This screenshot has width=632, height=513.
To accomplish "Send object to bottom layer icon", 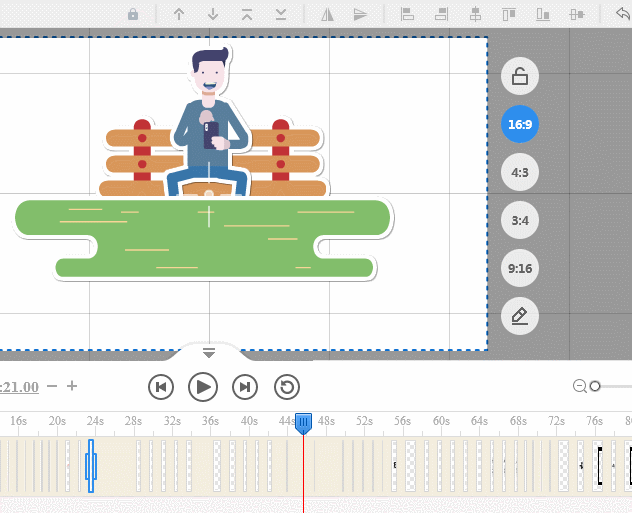I will pos(281,15).
